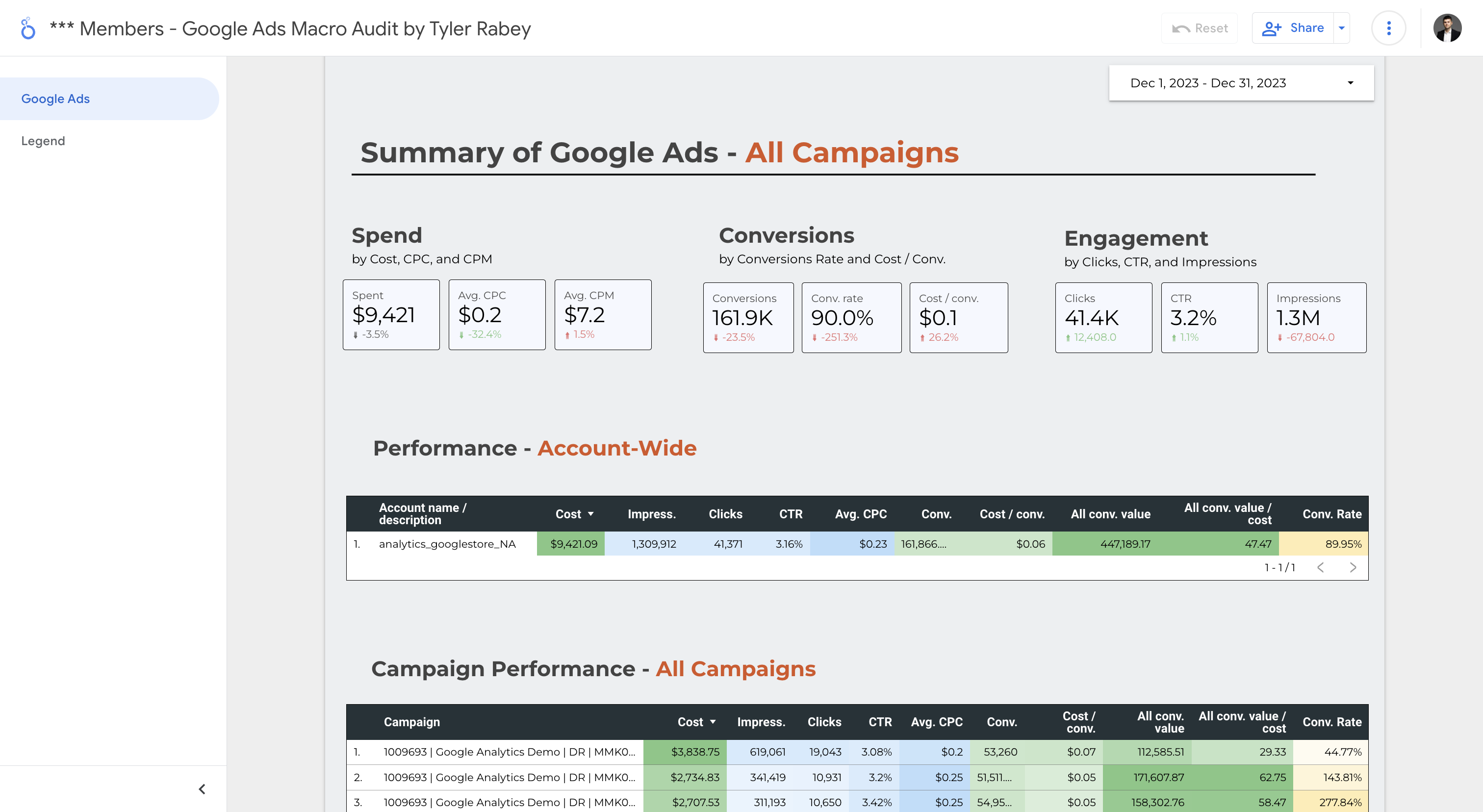1483x812 pixels.
Task: Go to previous page in account table
Action: [1321, 567]
